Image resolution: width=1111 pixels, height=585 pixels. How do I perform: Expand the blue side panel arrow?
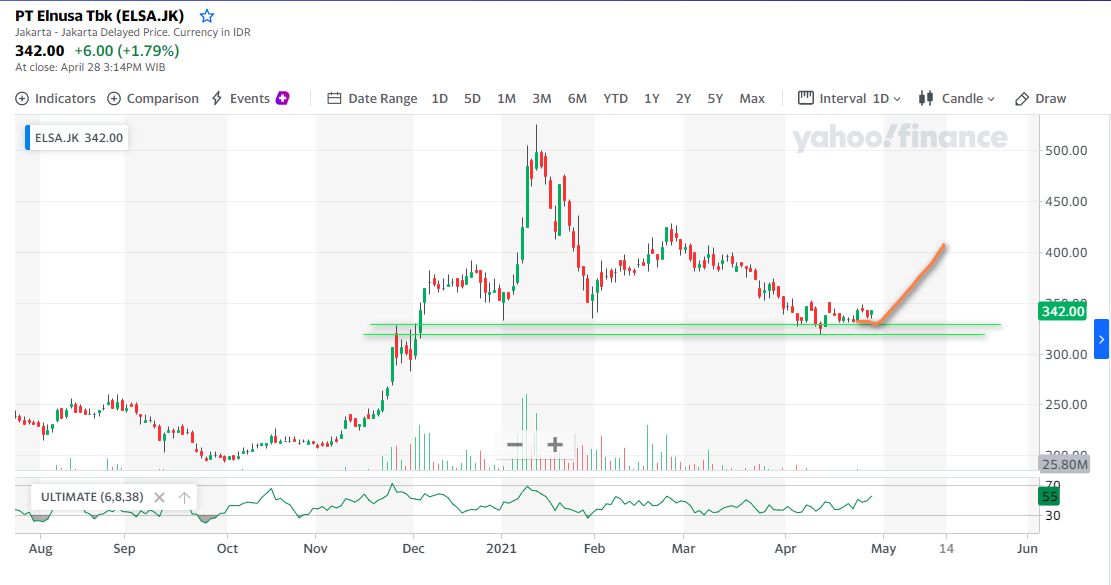tap(1101, 339)
